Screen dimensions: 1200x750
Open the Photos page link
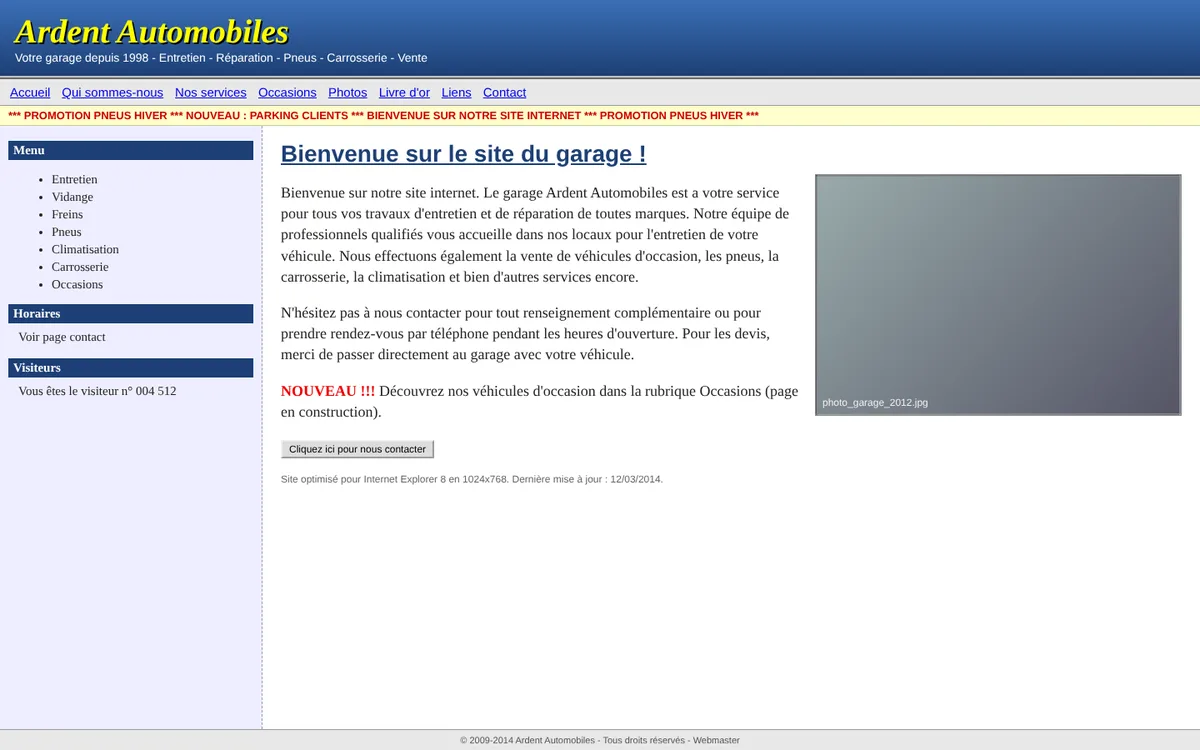[x=347, y=92]
